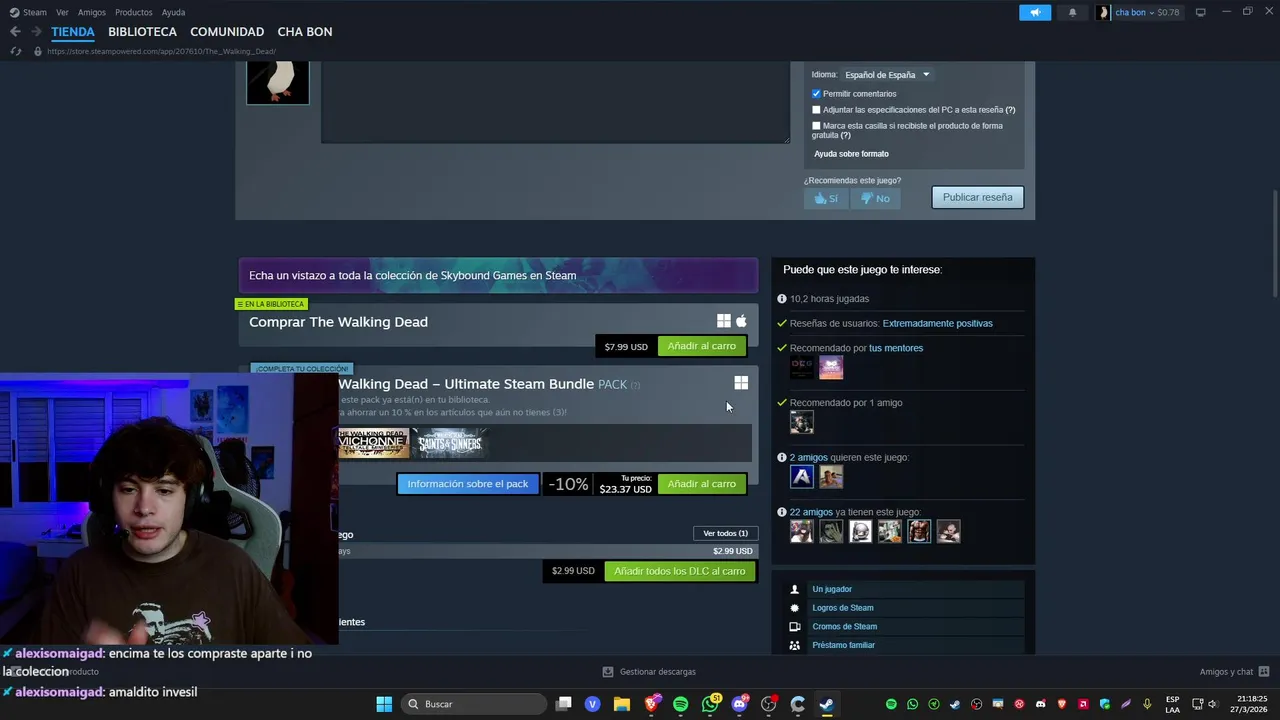Open the Productos menu
Viewport: 1280px width, 720px height.
click(x=134, y=12)
